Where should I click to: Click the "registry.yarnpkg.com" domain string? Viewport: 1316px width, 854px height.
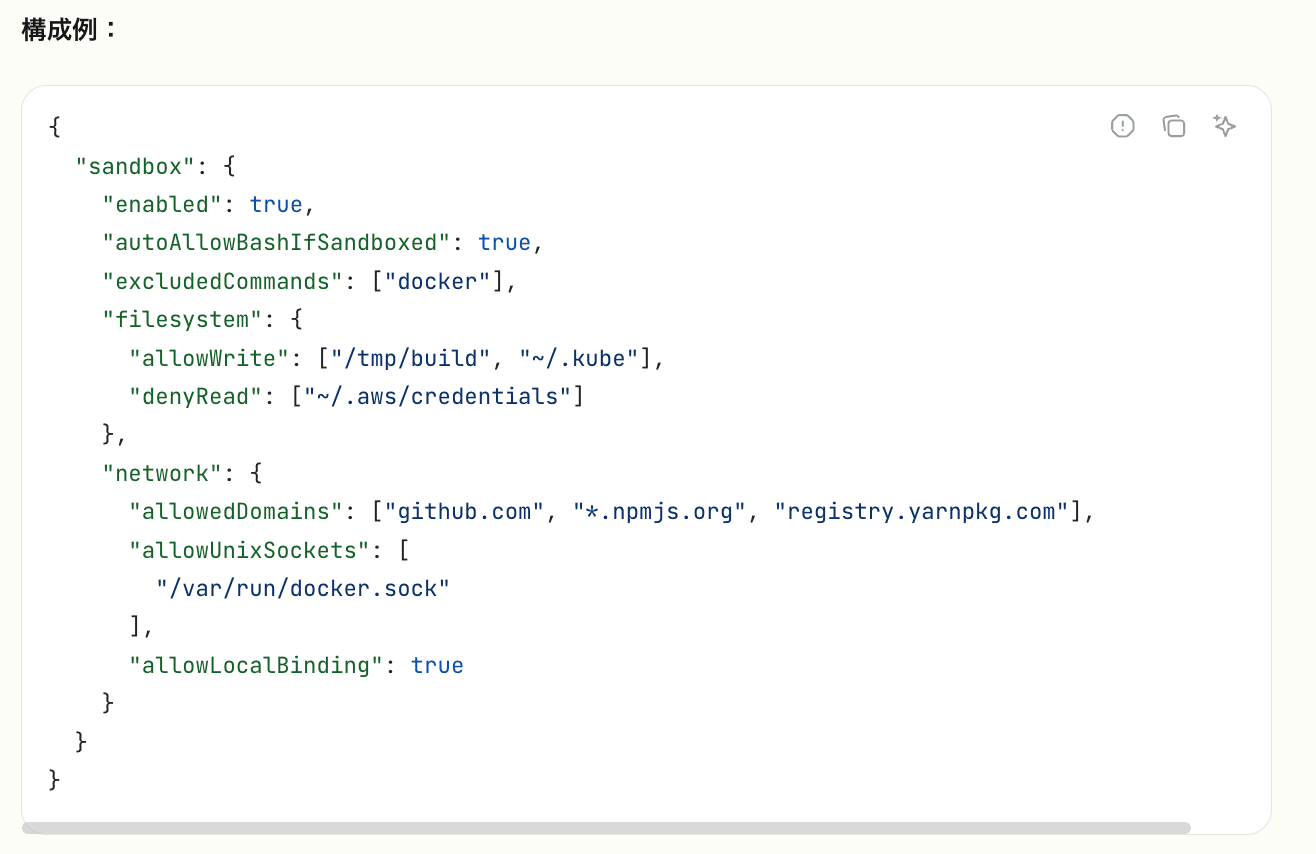[921, 512]
